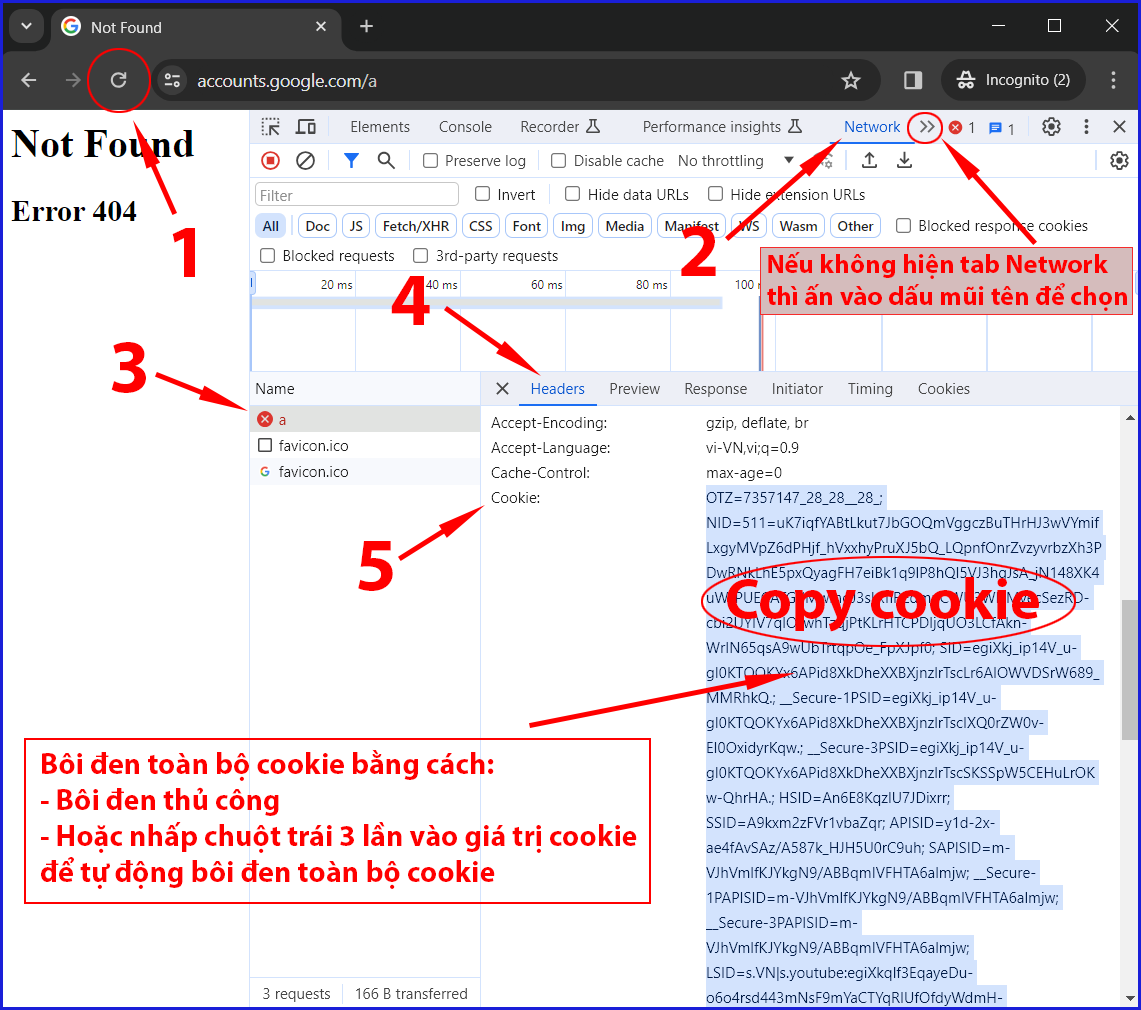Screen dimensions: 1141x1010
Task: Open the Incognito (2) profile button
Action: coord(1014,80)
